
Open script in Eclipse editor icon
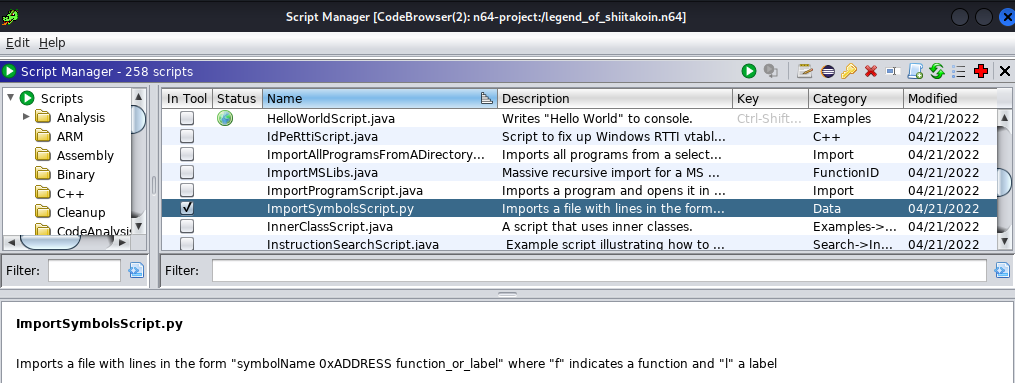(x=827, y=71)
